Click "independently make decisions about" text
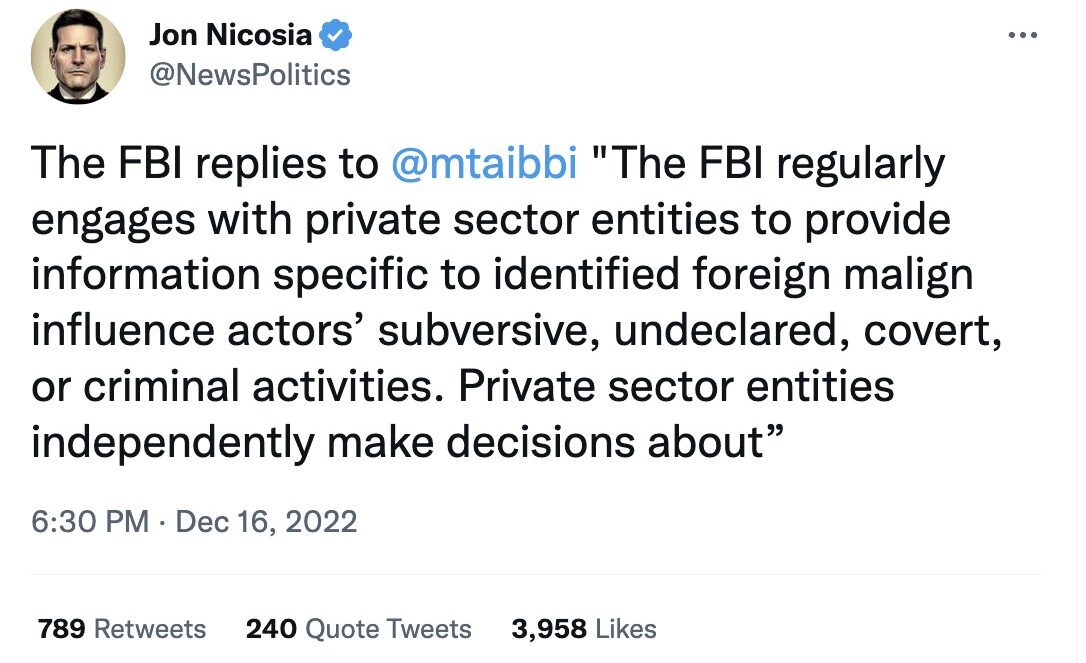The width and height of the screenshot is (1086, 663). (x=396, y=443)
